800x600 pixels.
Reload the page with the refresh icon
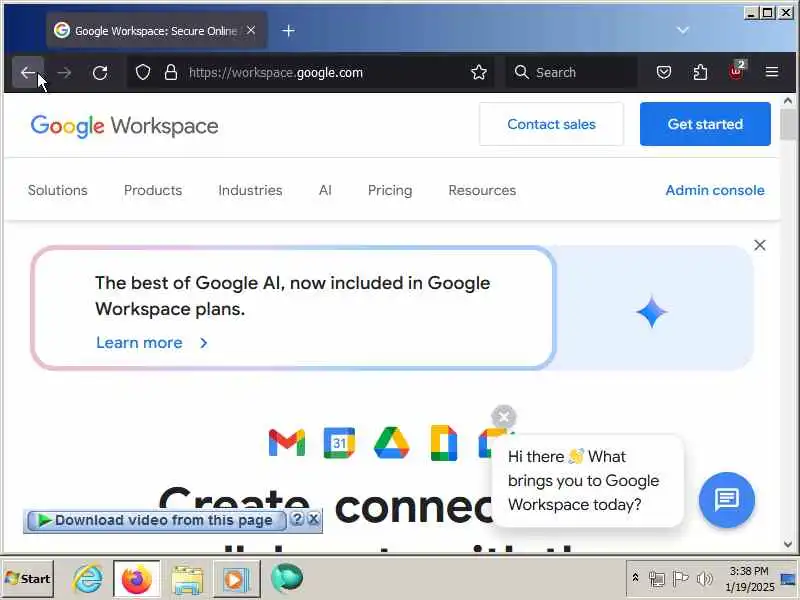(100, 72)
